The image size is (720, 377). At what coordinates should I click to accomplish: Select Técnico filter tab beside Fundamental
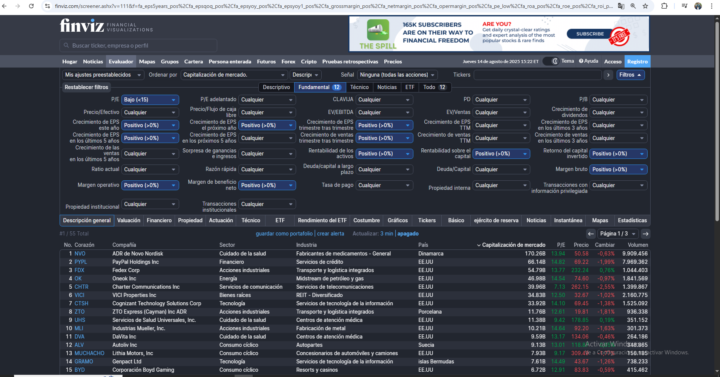(359, 87)
